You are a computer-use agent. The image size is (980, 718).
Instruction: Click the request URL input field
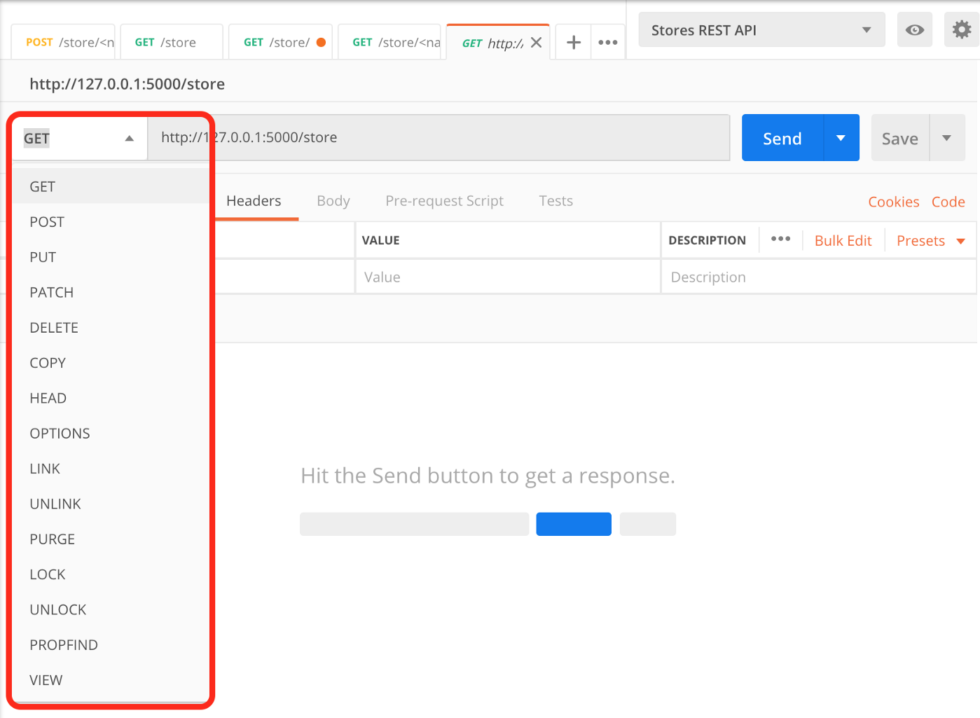tap(438, 138)
